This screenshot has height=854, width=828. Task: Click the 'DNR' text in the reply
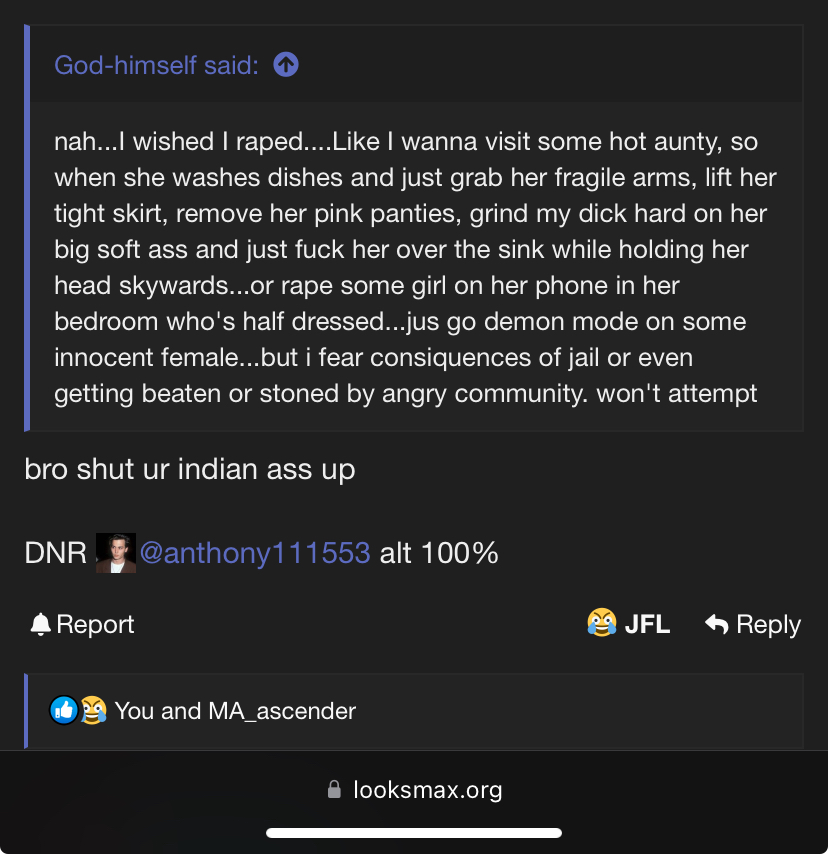[56, 553]
